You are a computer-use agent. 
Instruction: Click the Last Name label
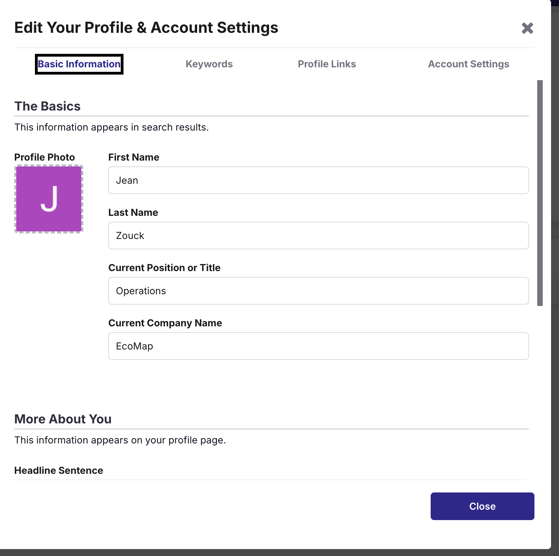(133, 212)
